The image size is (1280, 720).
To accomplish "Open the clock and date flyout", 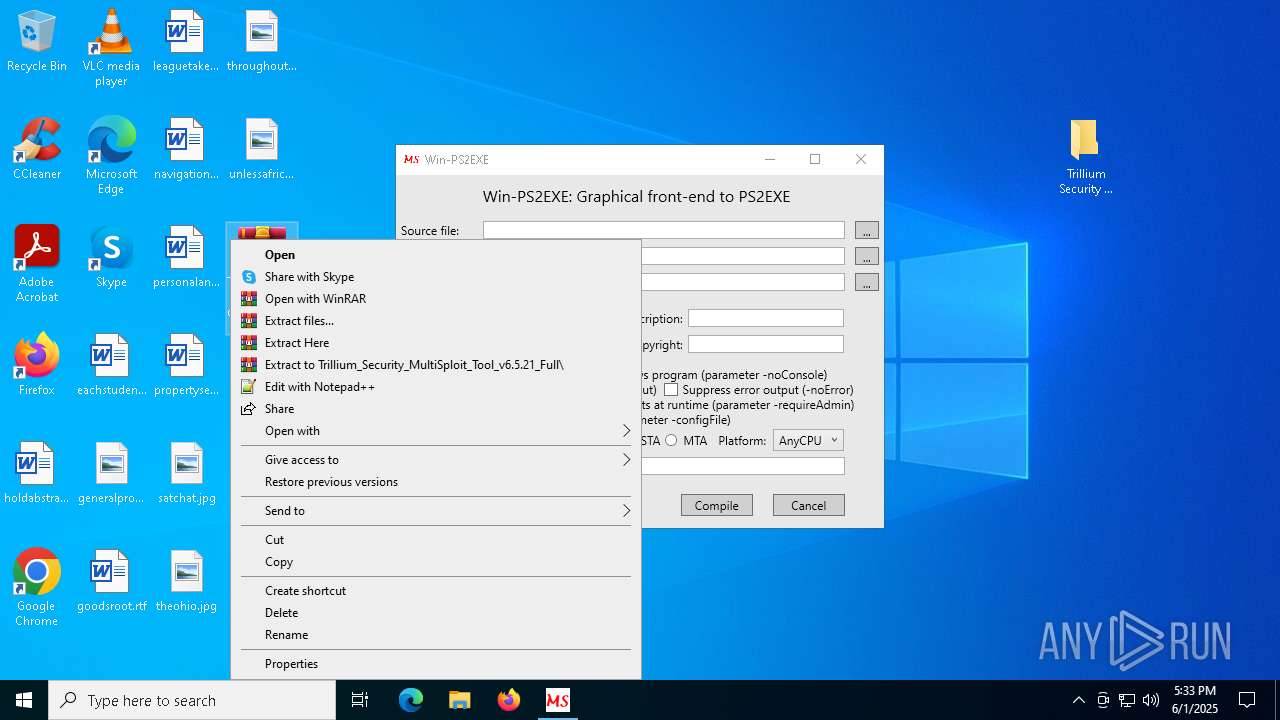I will (x=1195, y=700).
